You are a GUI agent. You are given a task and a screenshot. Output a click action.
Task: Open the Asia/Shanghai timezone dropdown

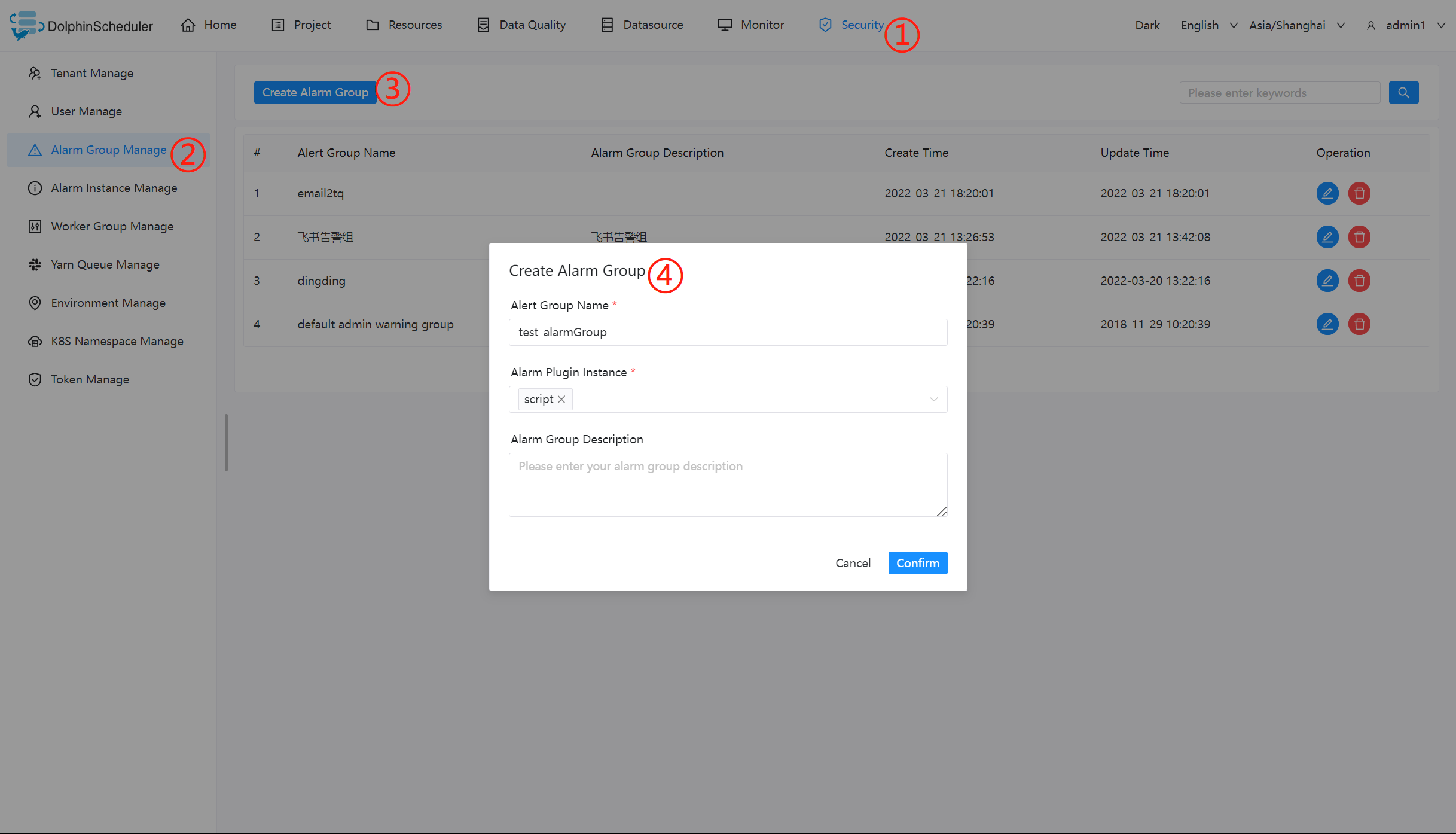point(1296,25)
